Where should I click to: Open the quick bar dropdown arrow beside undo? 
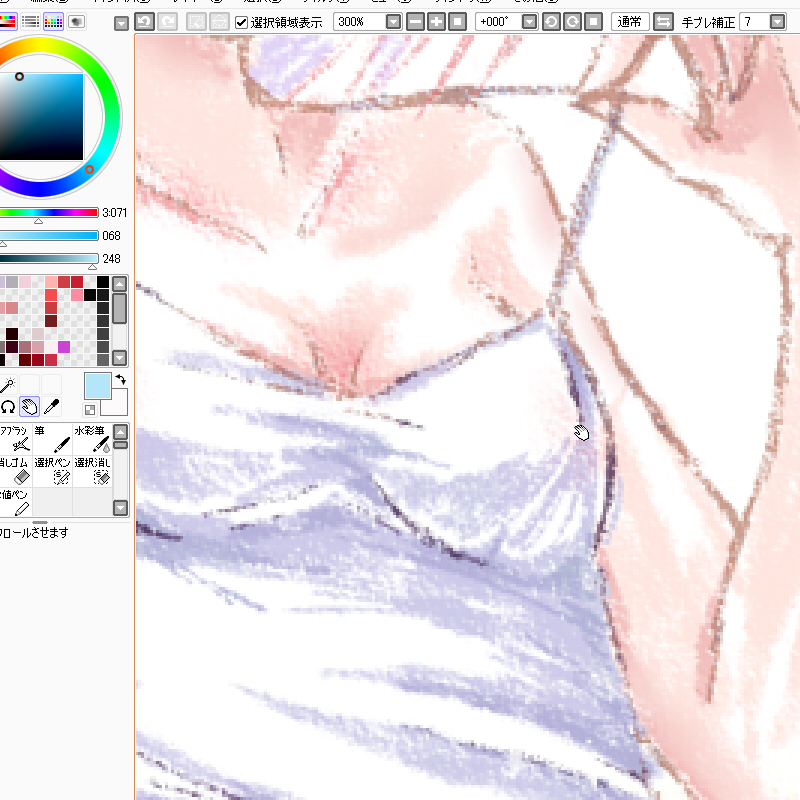click(x=121, y=23)
